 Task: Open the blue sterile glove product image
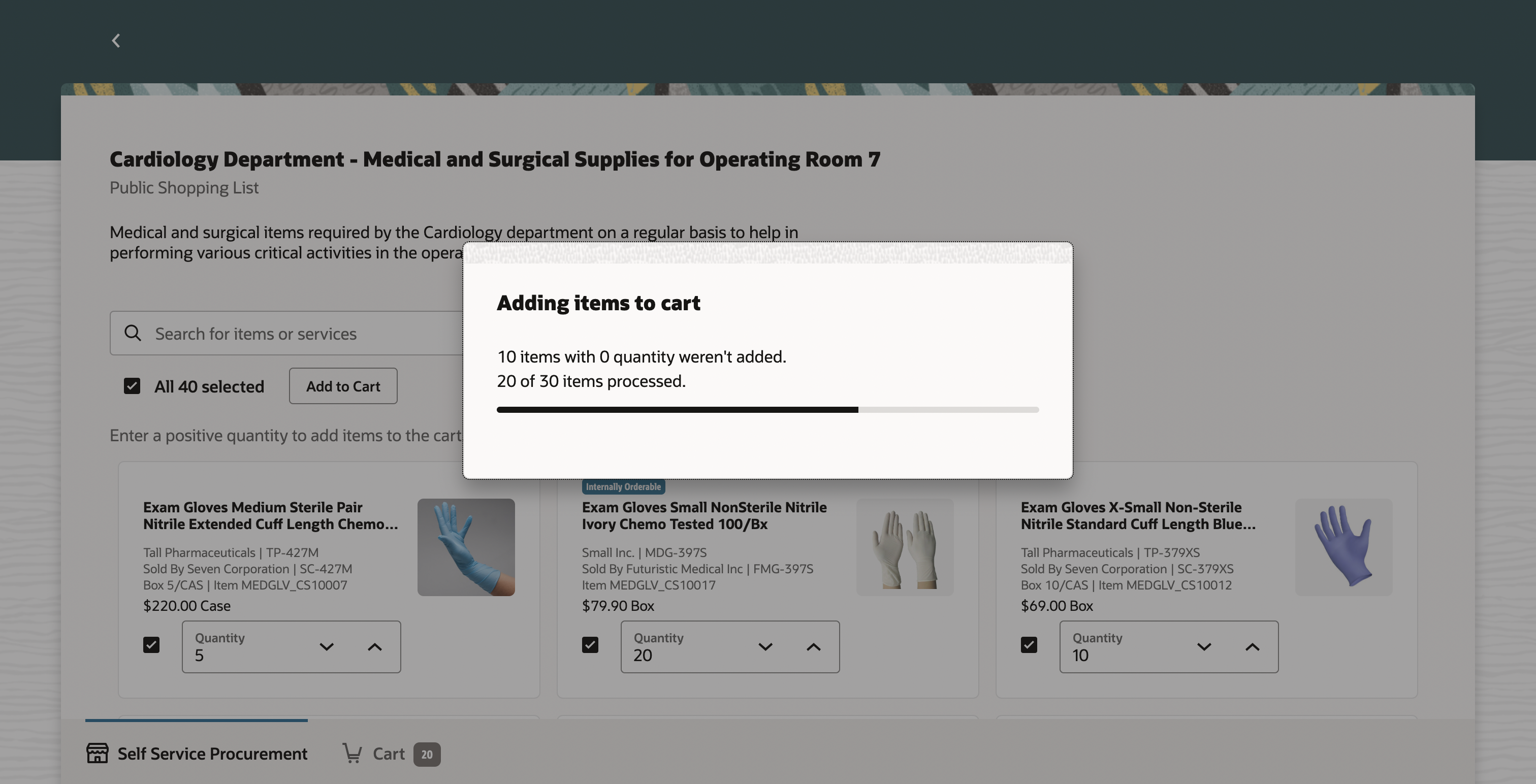coord(466,547)
